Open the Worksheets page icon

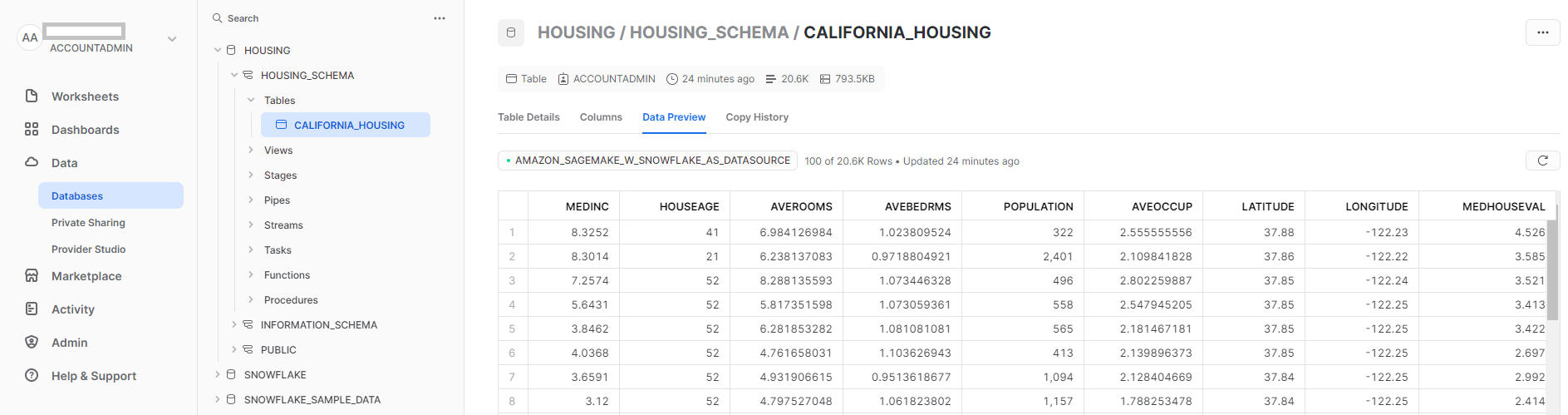tap(32, 96)
